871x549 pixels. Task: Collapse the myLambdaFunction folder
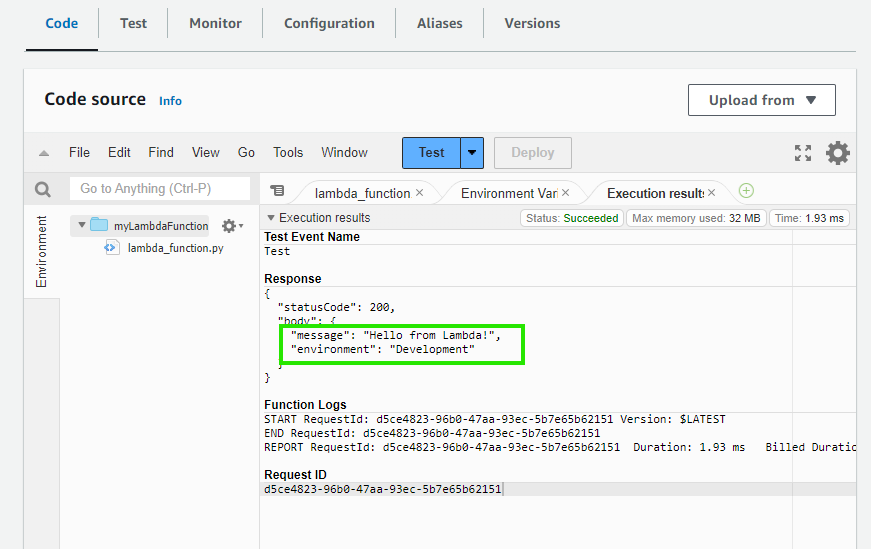(x=82, y=226)
